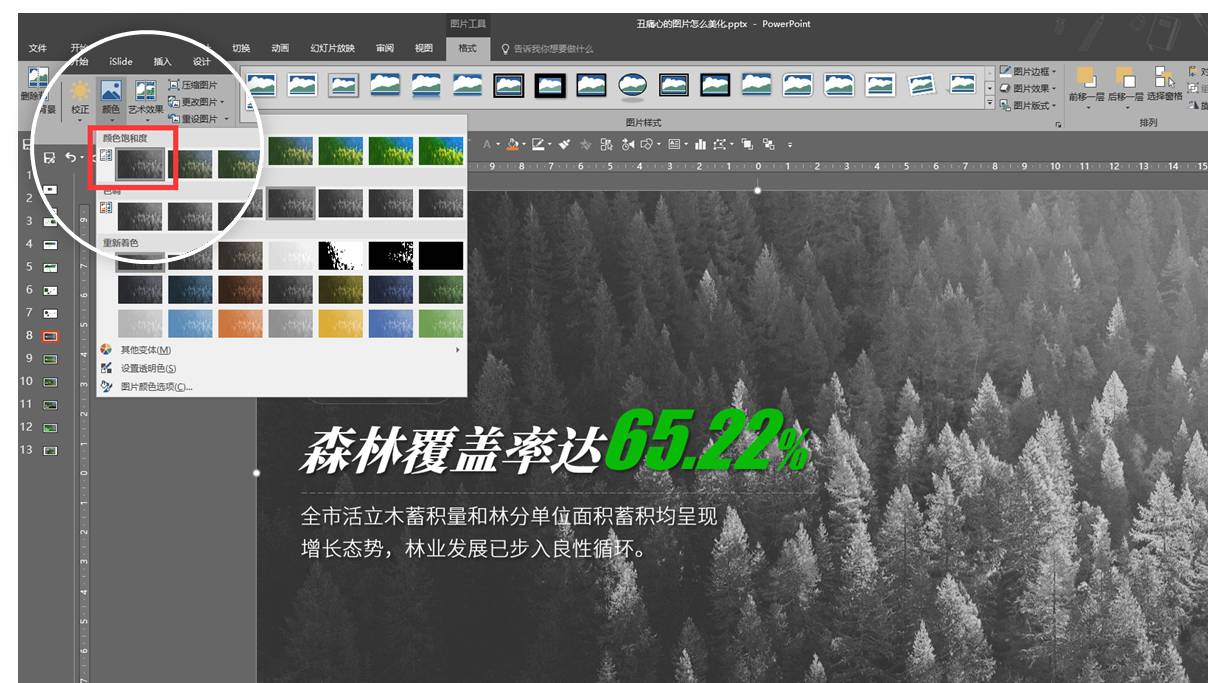1208x683 pixels.
Task: Apply the washout recolor preset
Action: click(x=291, y=255)
